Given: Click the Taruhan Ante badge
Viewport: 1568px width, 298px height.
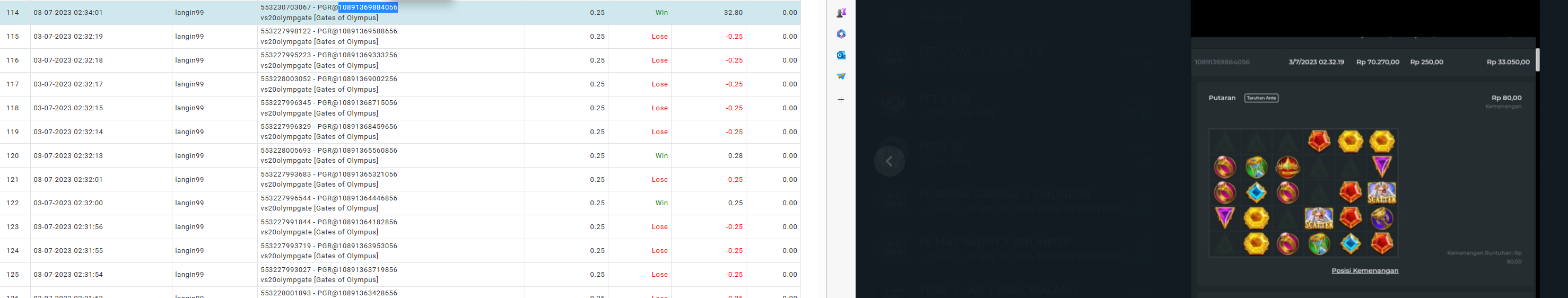Looking at the screenshot, I should point(1261,98).
